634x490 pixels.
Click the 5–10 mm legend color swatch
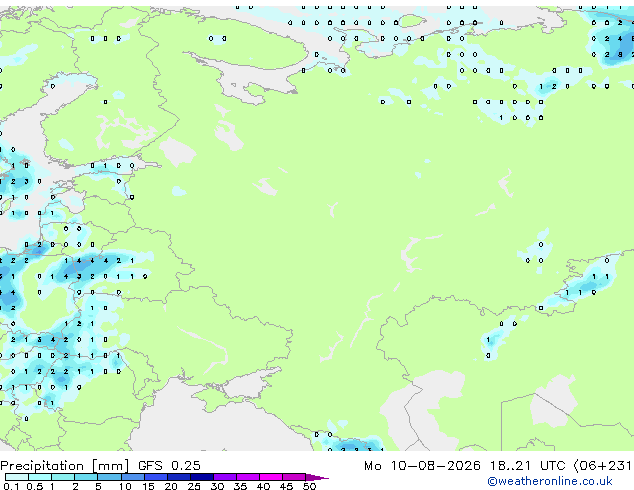(x=109, y=477)
